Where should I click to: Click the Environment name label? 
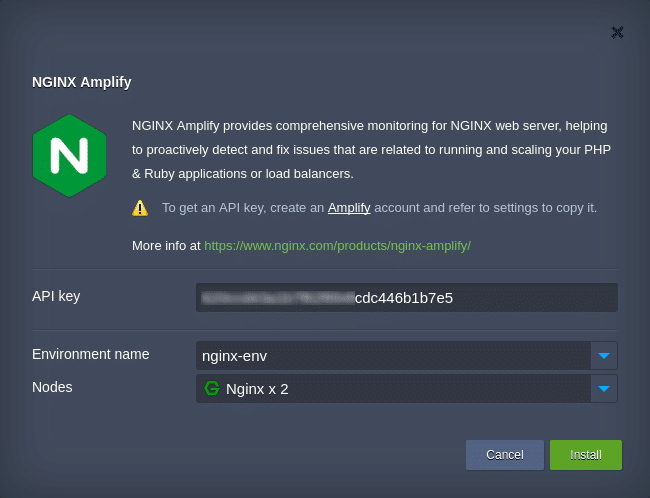point(90,354)
